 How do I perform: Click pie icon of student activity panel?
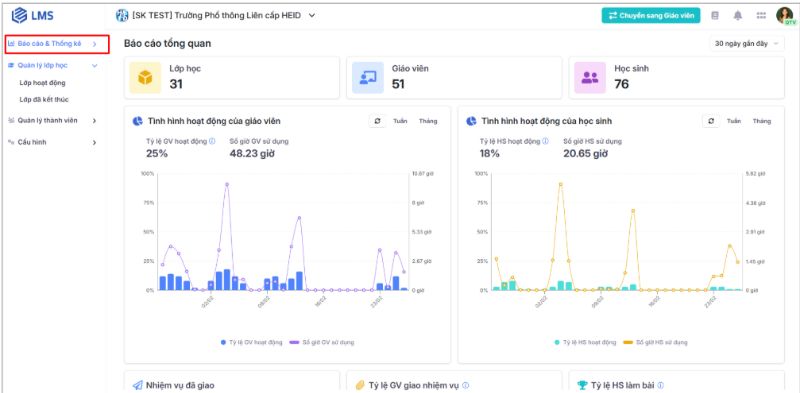471,121
